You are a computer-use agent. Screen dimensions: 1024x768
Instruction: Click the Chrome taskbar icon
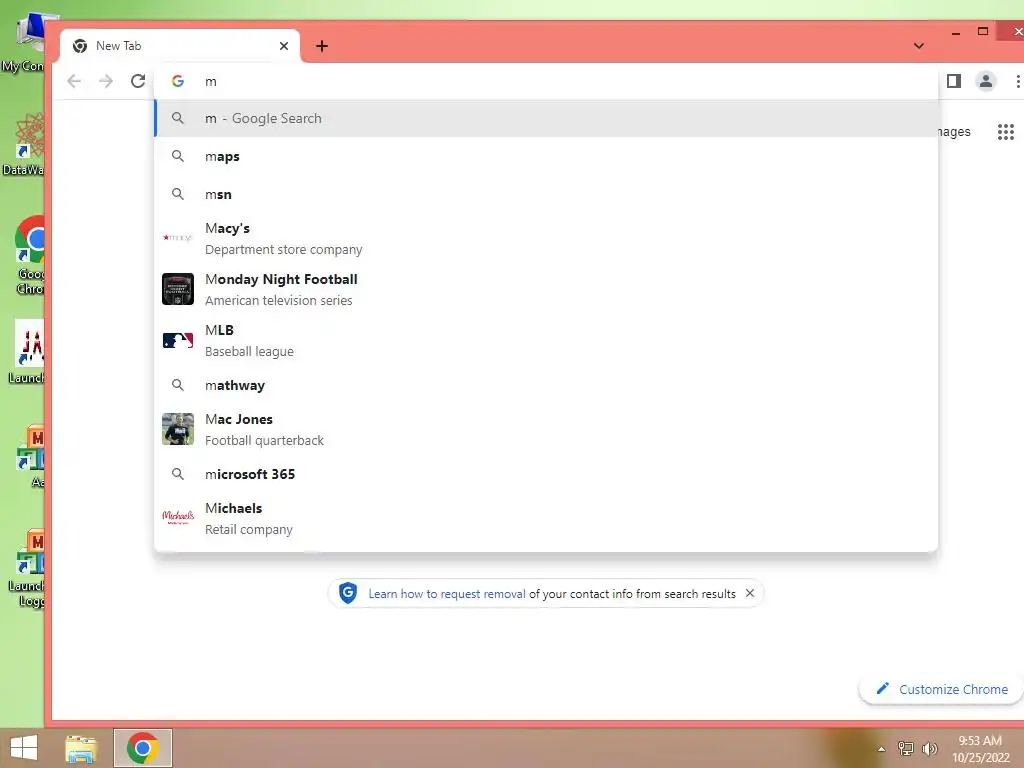143,748
